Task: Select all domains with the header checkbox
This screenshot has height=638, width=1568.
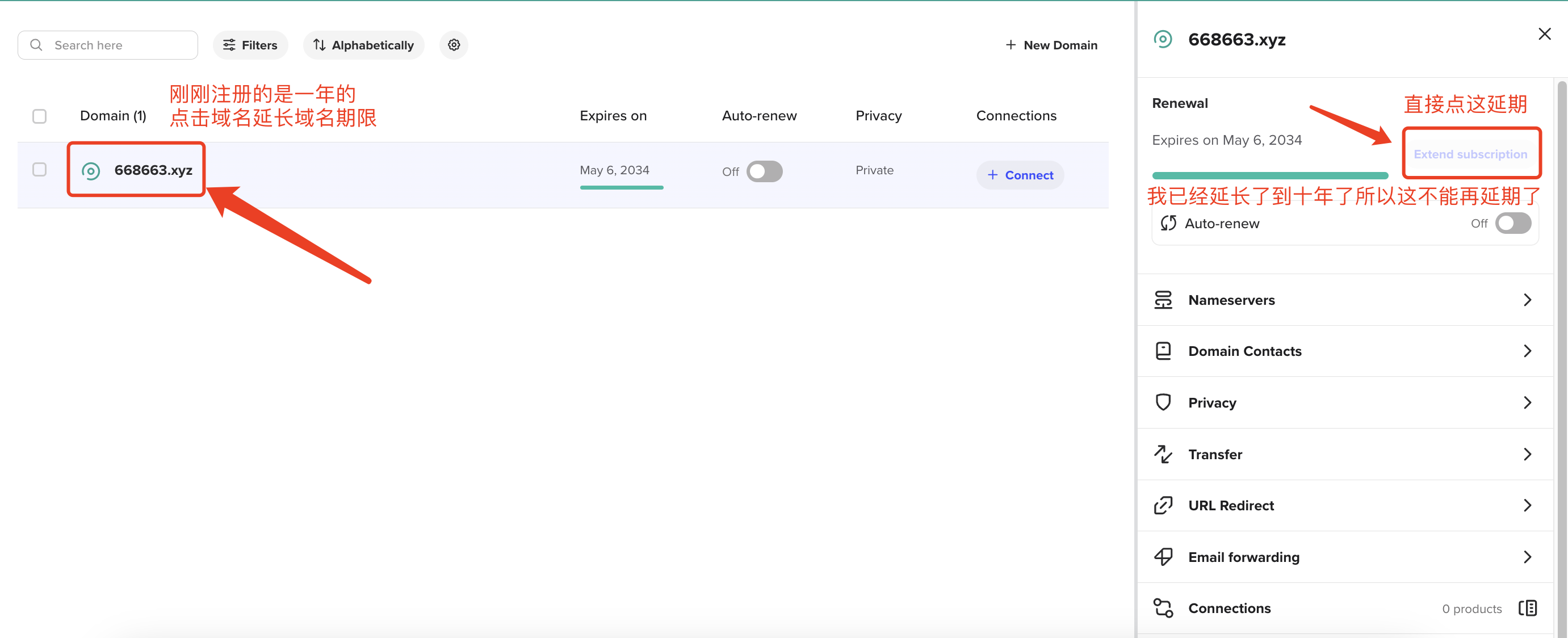Action: click(40, 116)
